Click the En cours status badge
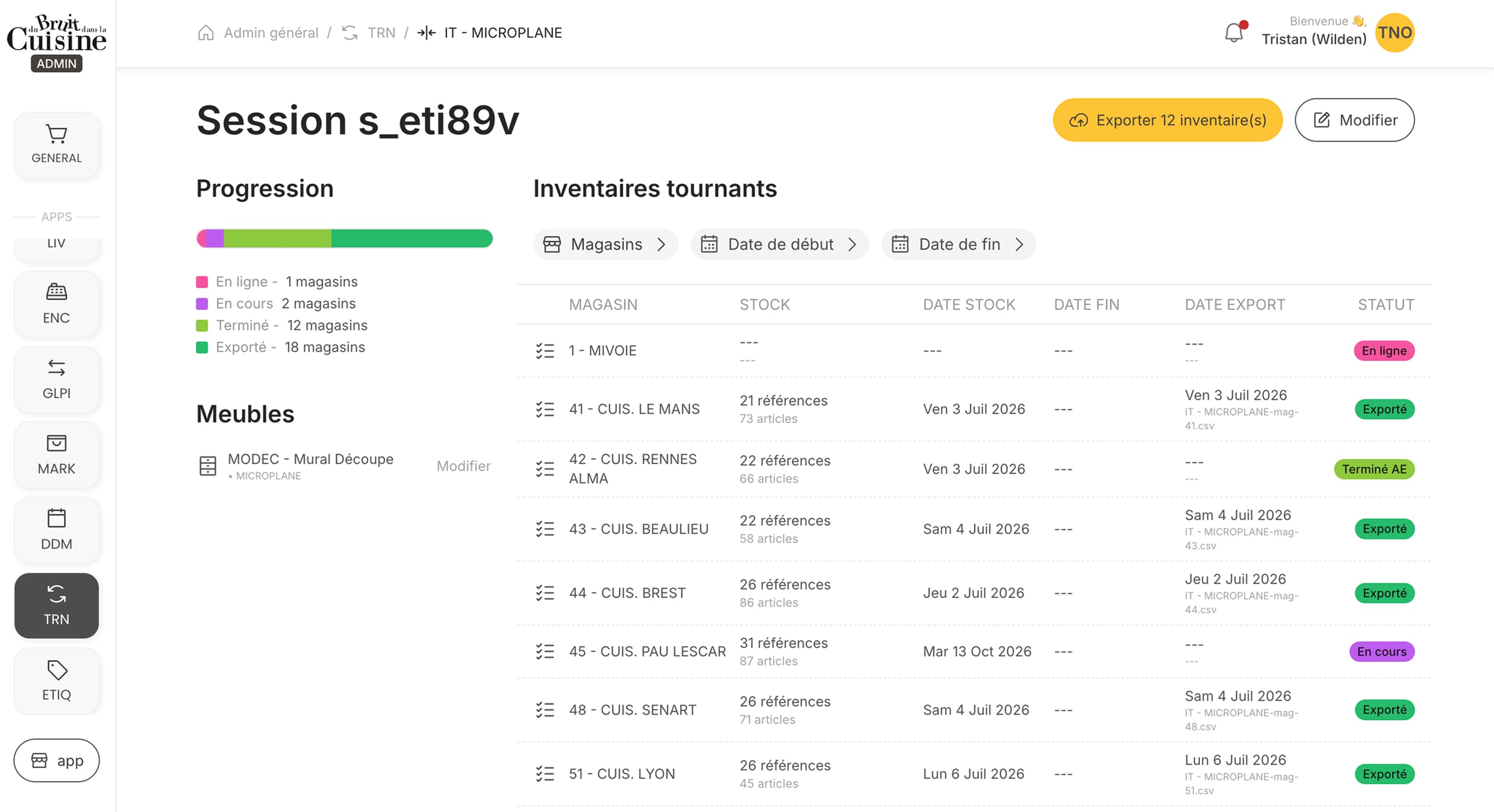 point(1382,652)
